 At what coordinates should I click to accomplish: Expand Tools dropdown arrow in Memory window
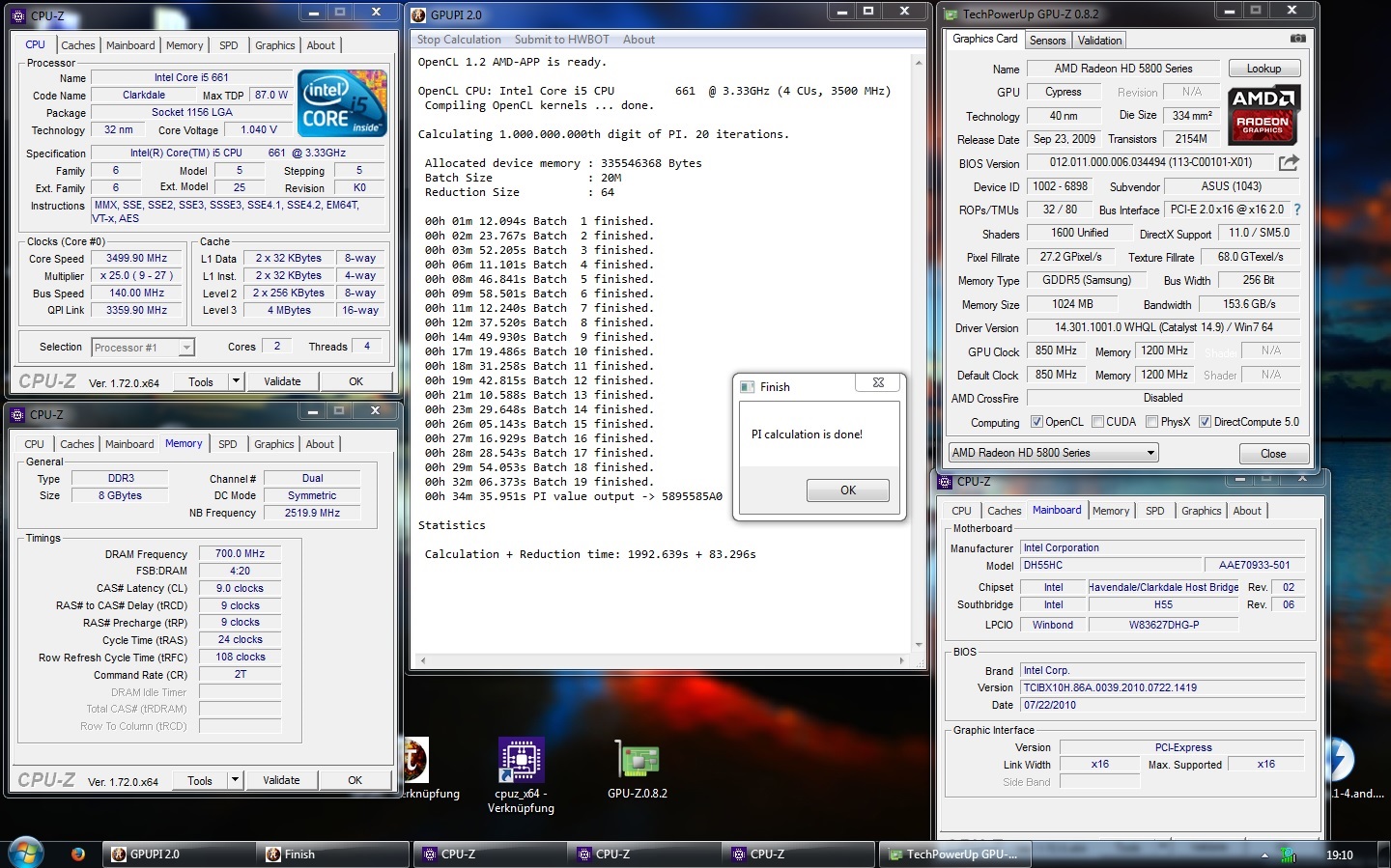234,780
